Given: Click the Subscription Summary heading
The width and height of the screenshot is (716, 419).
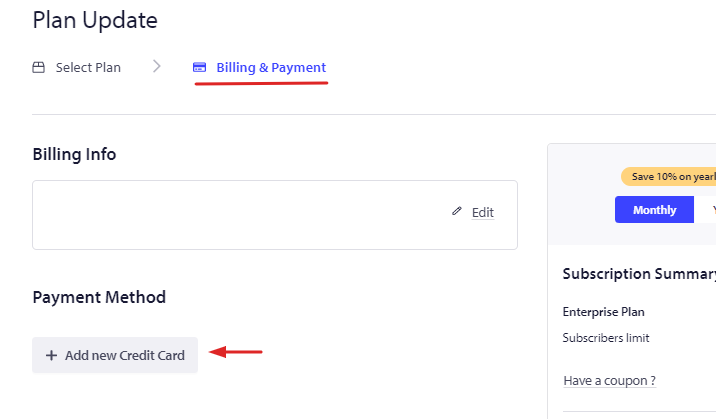Looking at the screenshot, I should pyautogui.click(x=639, y=274).
